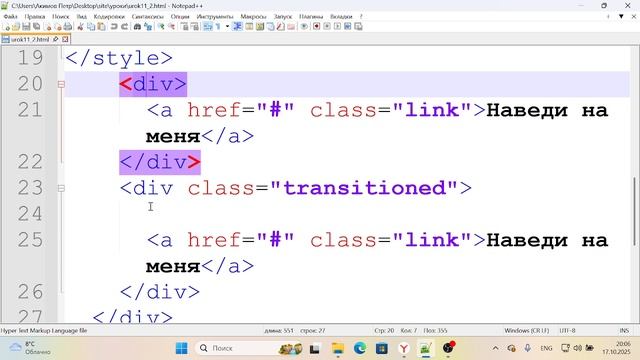The width and height of the screenshot is (640, 360).
Task: Open the Вид menu
Action: (82, 17)
